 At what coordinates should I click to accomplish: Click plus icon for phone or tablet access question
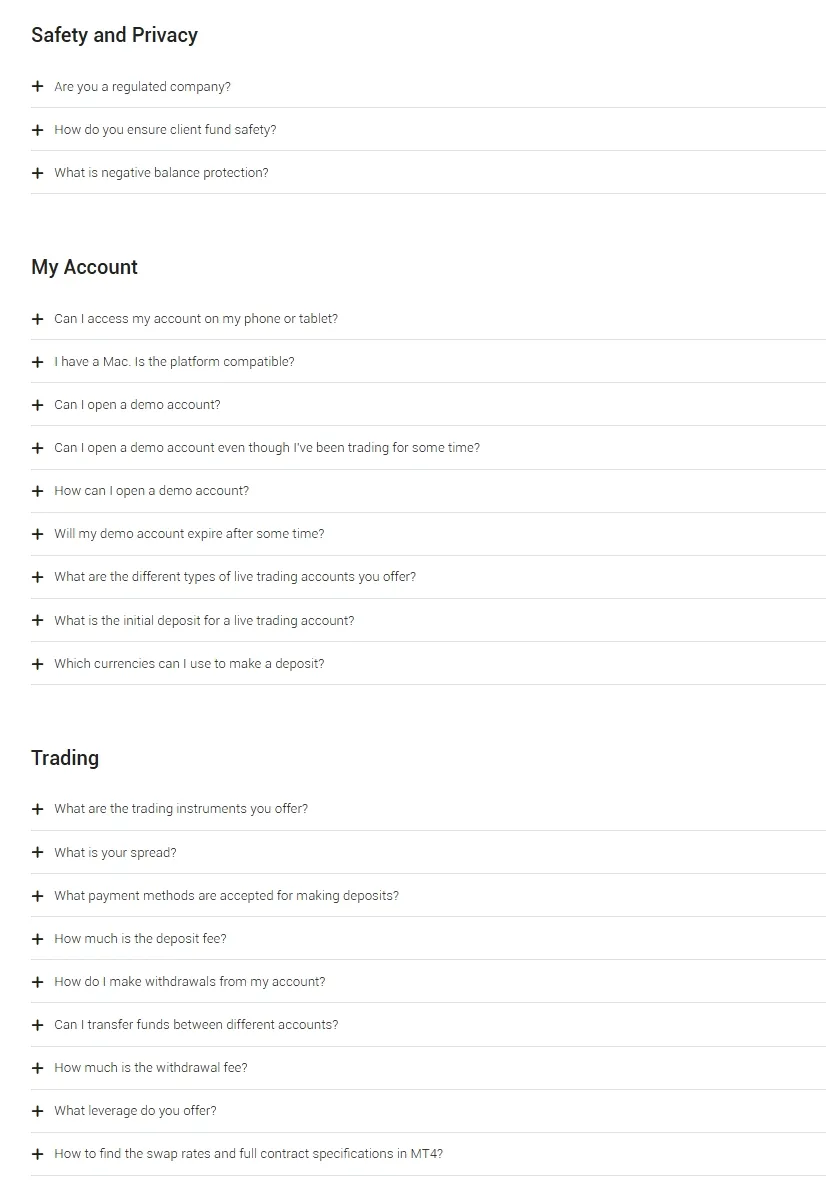[37, 319]
